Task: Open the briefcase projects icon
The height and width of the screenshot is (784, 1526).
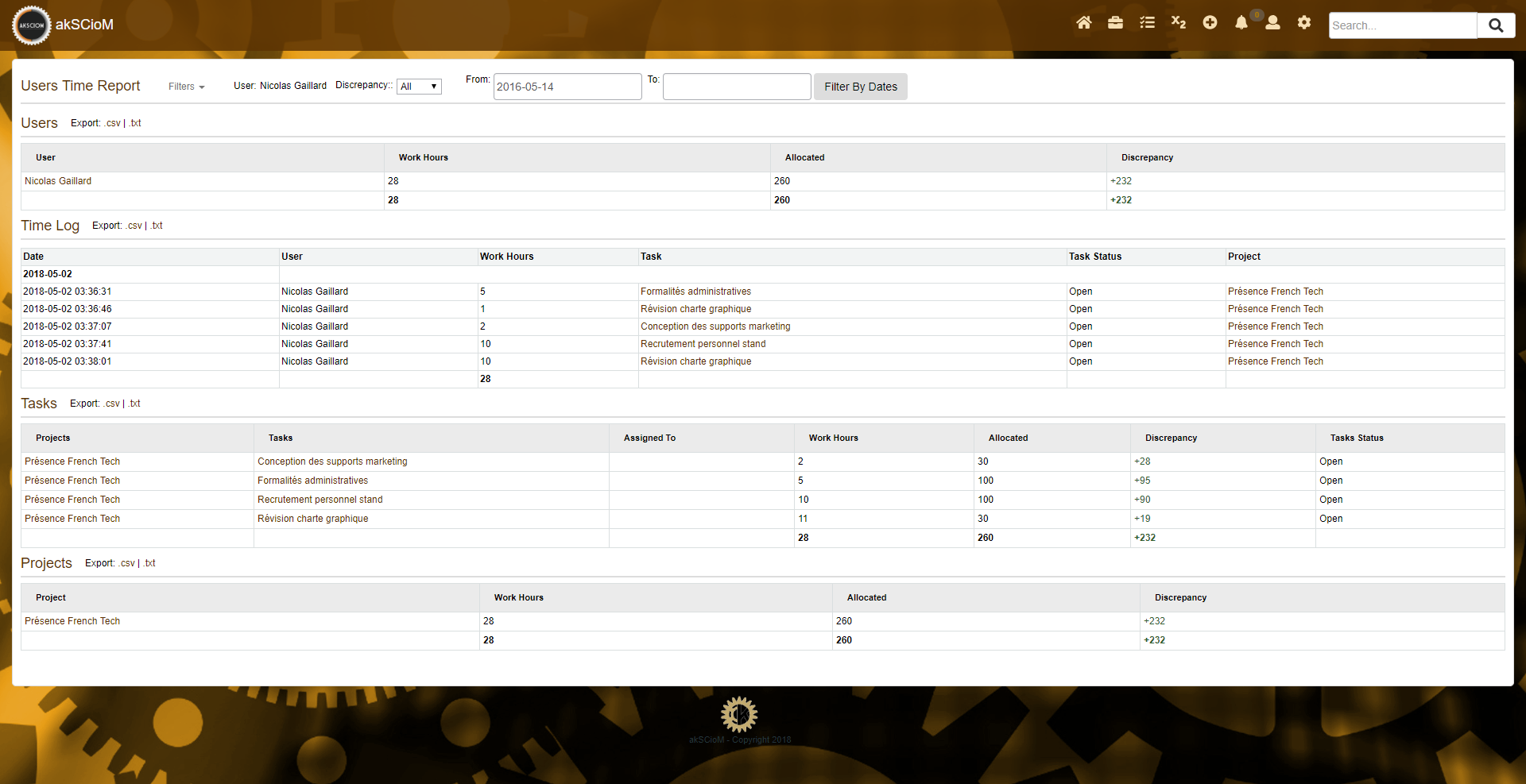Action: click(x=1115, y=23)
